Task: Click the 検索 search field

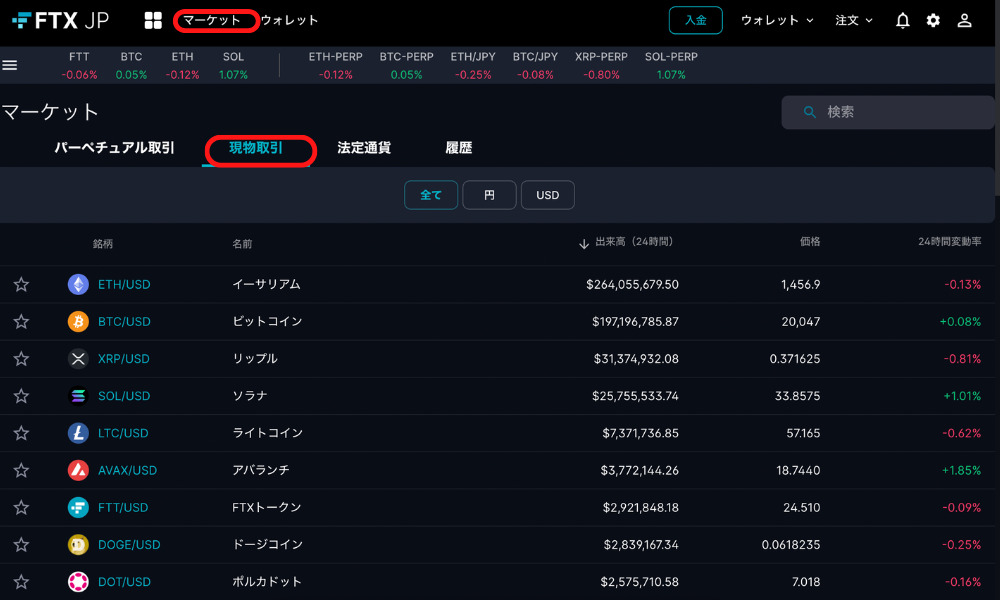Action: point(888,112)
